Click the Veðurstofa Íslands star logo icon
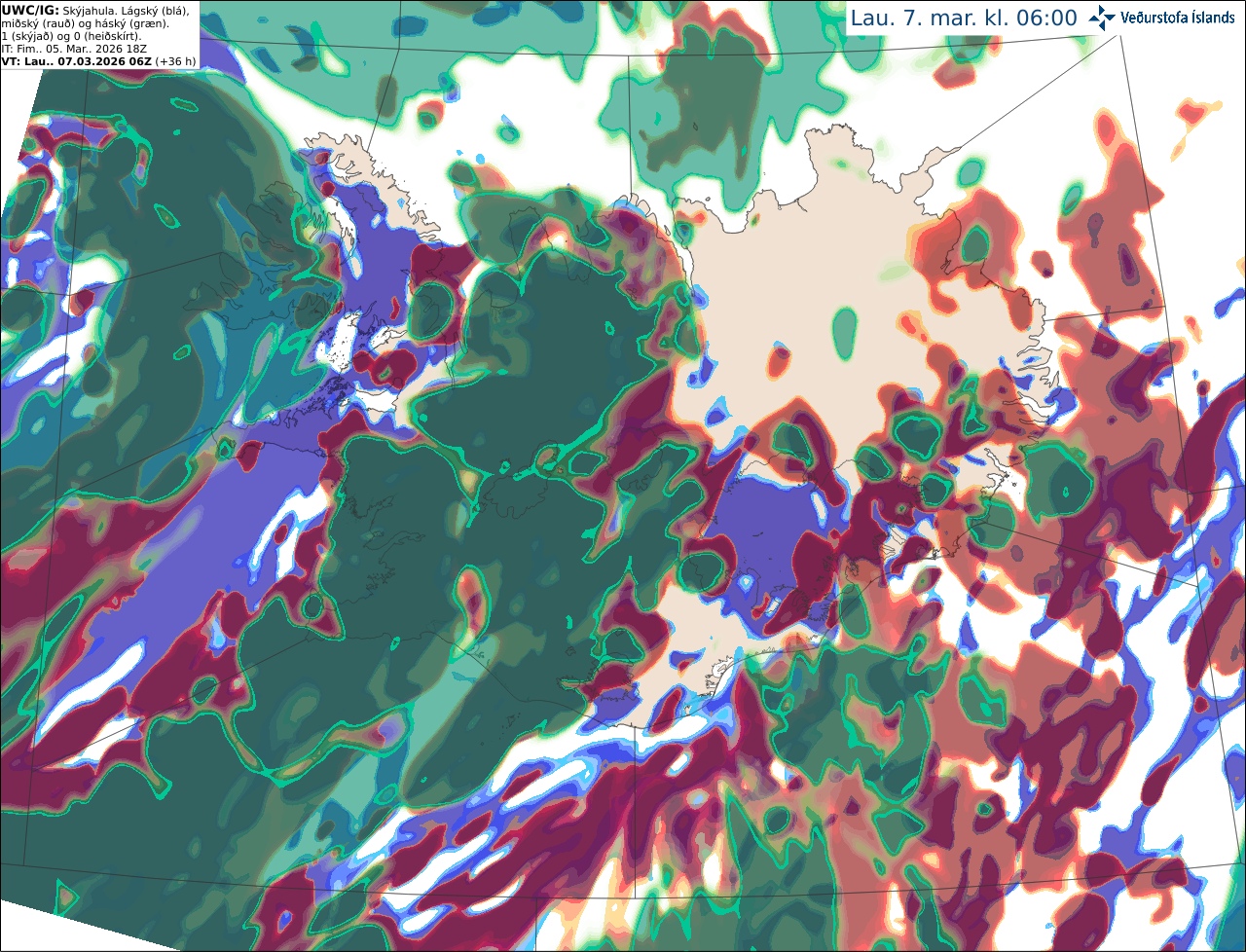Screen dimensions: 1246x952 coord(1102,18)
